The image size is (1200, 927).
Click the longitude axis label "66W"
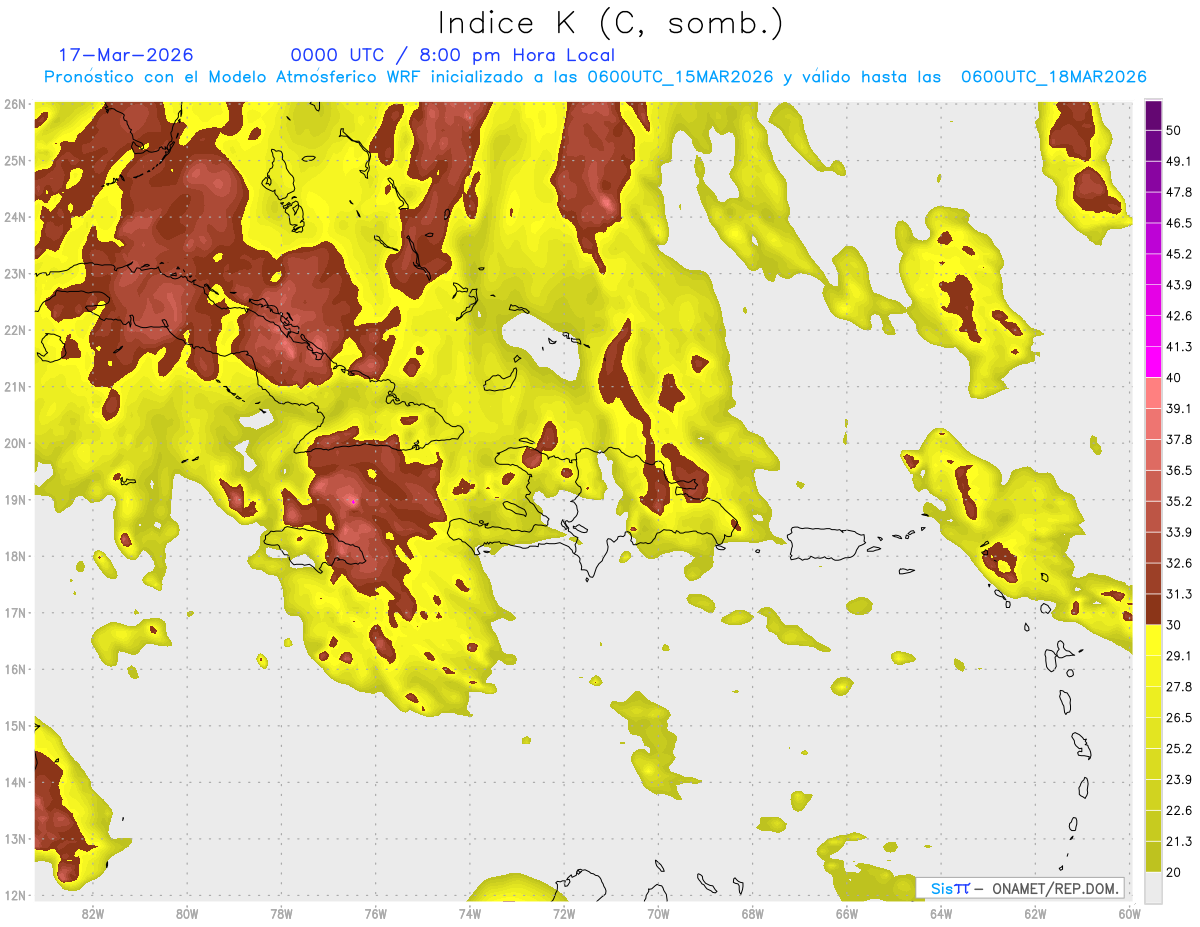(x=847, y=913)
